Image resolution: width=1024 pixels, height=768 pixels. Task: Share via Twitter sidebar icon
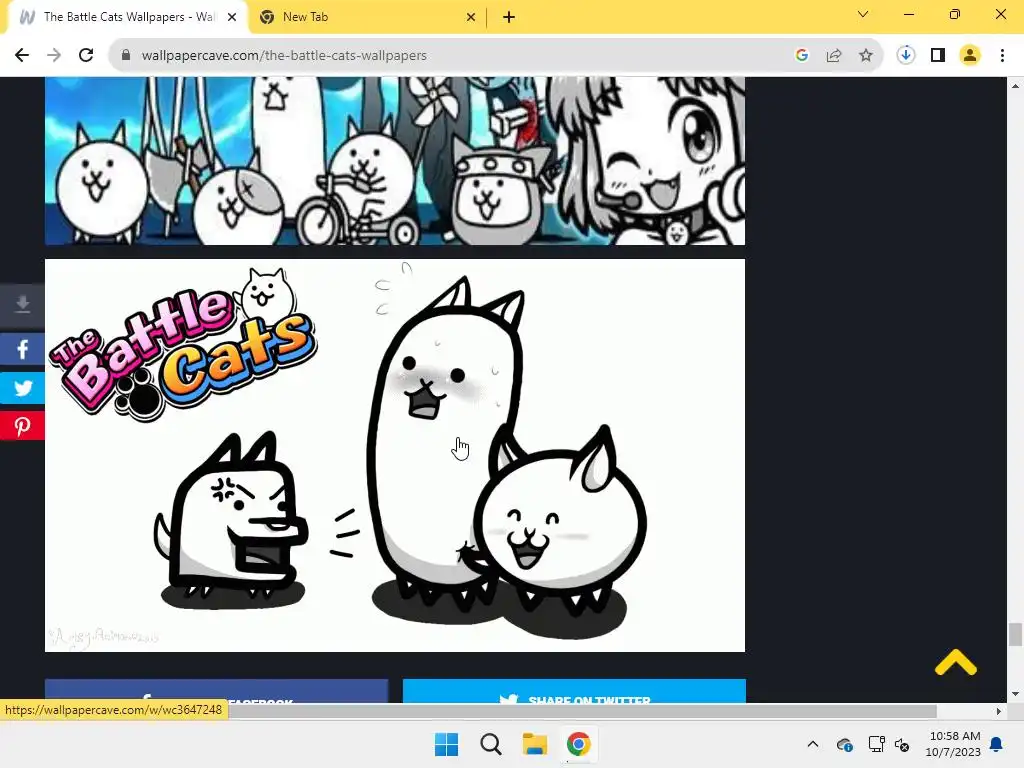22,388
